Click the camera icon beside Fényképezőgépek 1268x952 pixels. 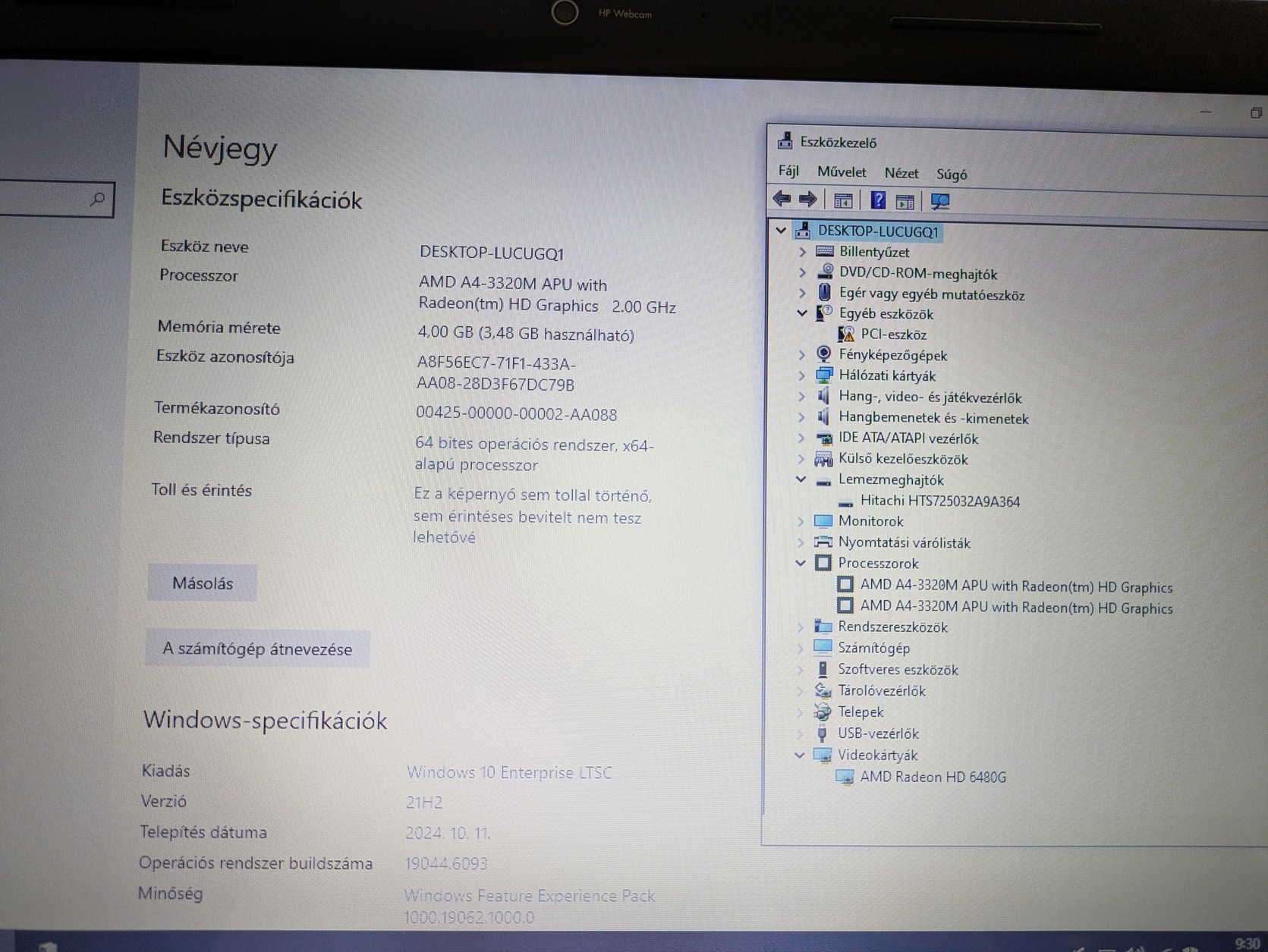(824, 353)
